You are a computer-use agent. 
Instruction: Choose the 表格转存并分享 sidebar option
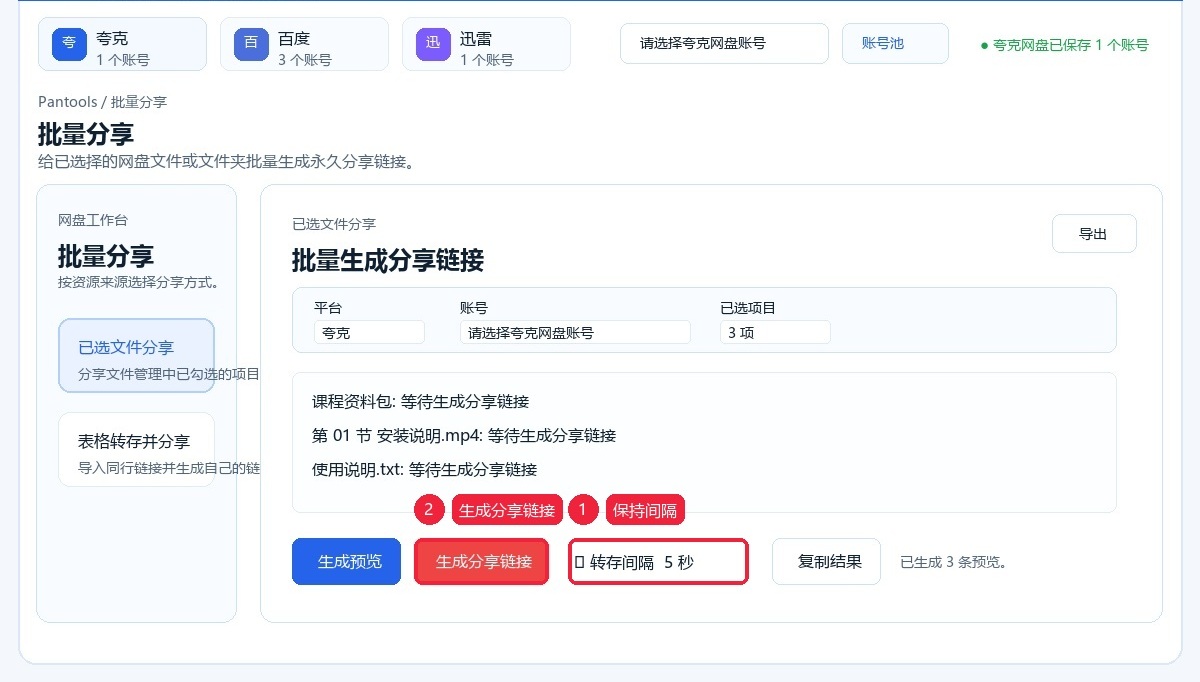(136, 450)
